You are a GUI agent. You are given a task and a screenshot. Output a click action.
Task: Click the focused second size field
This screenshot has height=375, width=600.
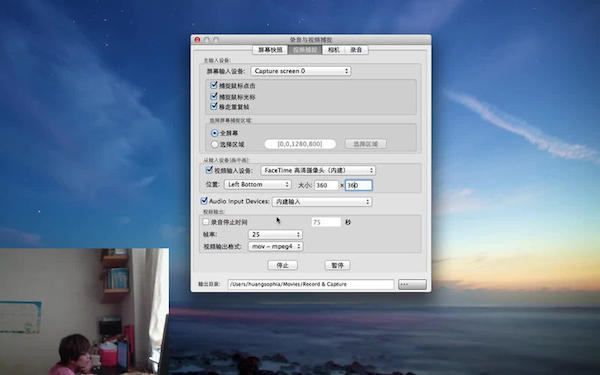[x=359, y=185]
